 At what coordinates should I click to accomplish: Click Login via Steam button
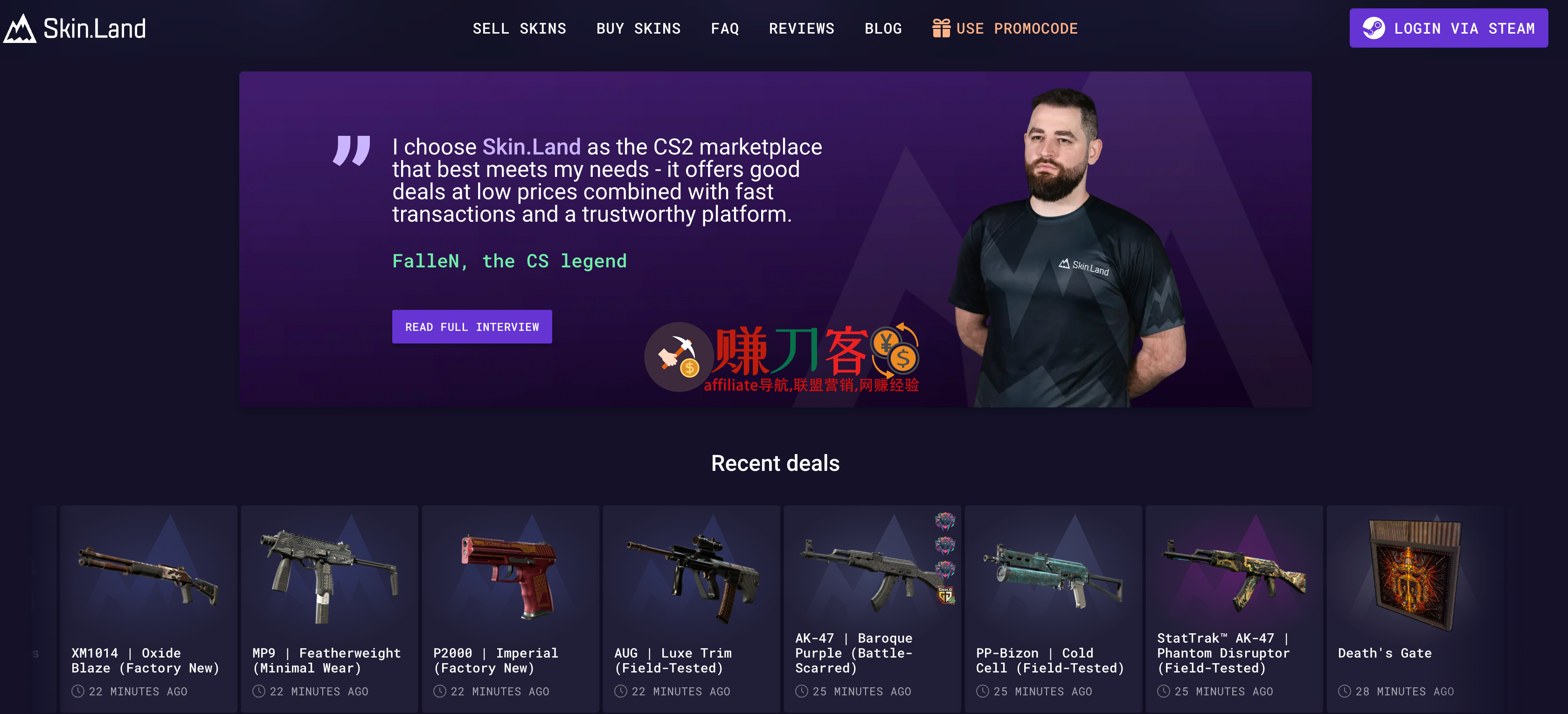click(x=1448, y=28)
